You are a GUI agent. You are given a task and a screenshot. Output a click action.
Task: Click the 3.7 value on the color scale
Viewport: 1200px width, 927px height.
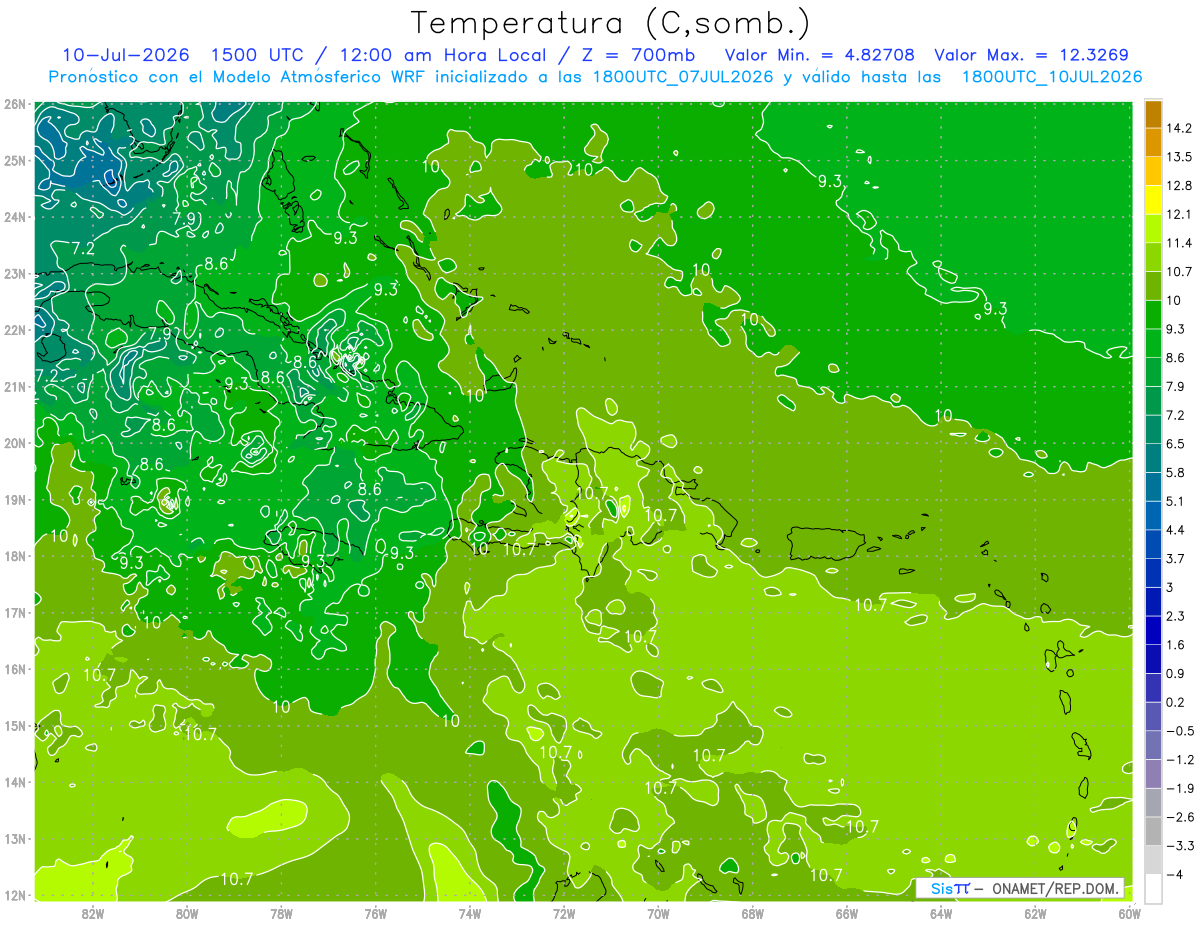pyautogui.click(x=1176, y=558)
